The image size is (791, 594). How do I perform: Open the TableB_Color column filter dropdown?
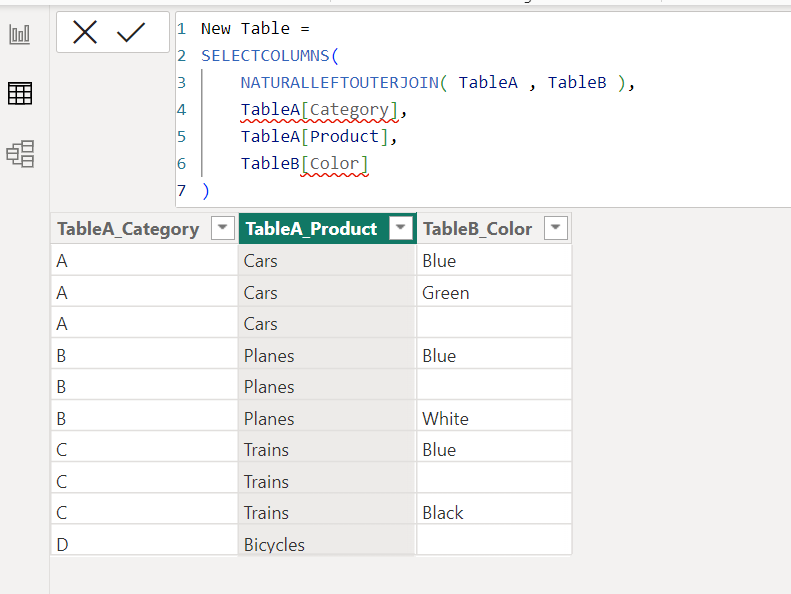[x=556, y=228]
